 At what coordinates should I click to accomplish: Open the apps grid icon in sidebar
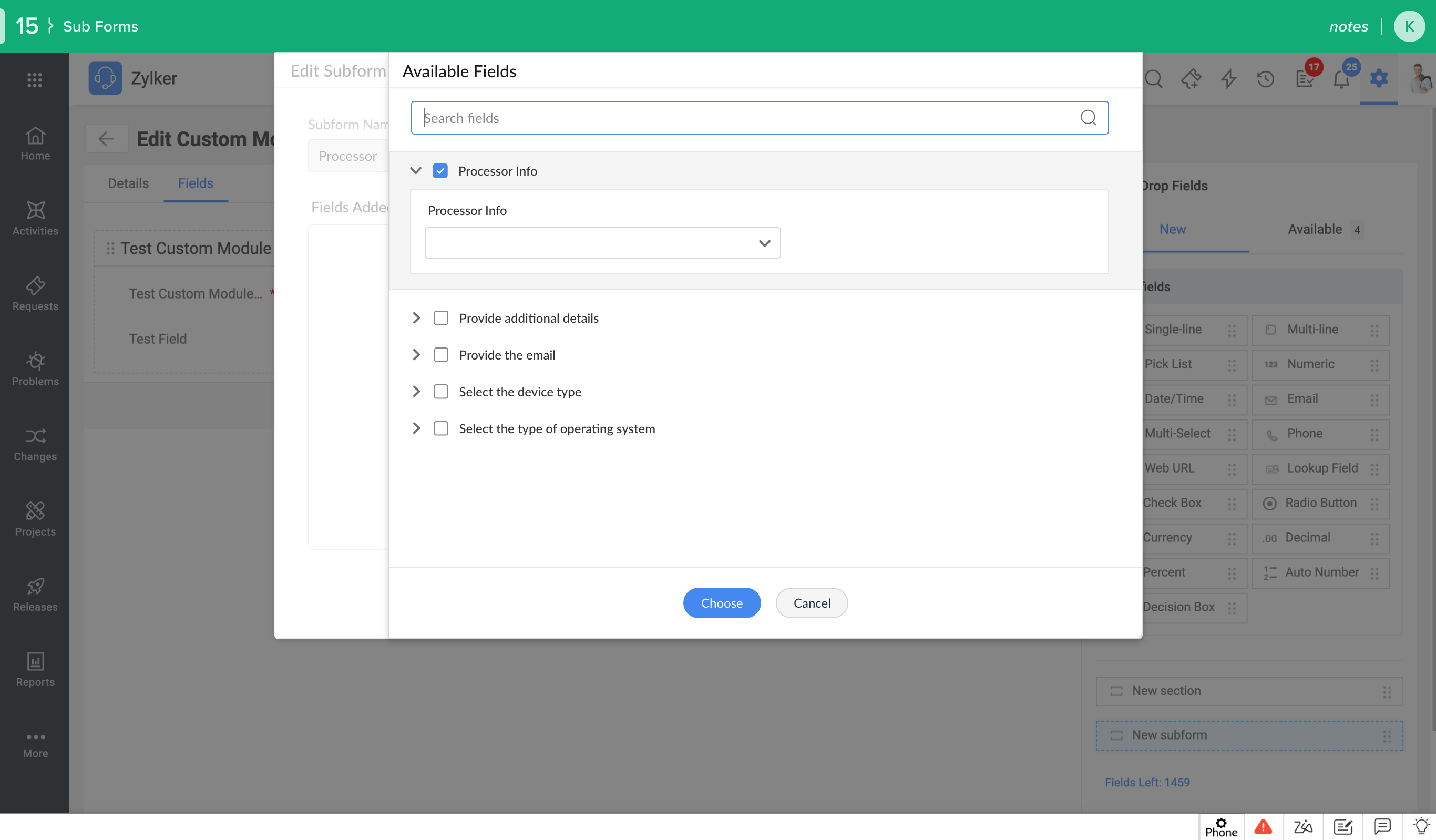pyautogui.click(x=35, y=80)
